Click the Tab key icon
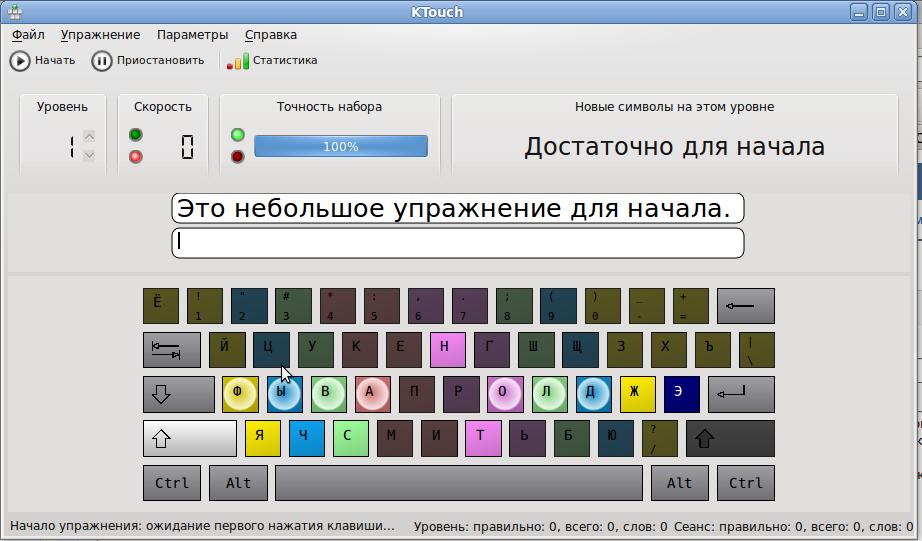The height and width of the screenshot is (541, 922). 172,350
